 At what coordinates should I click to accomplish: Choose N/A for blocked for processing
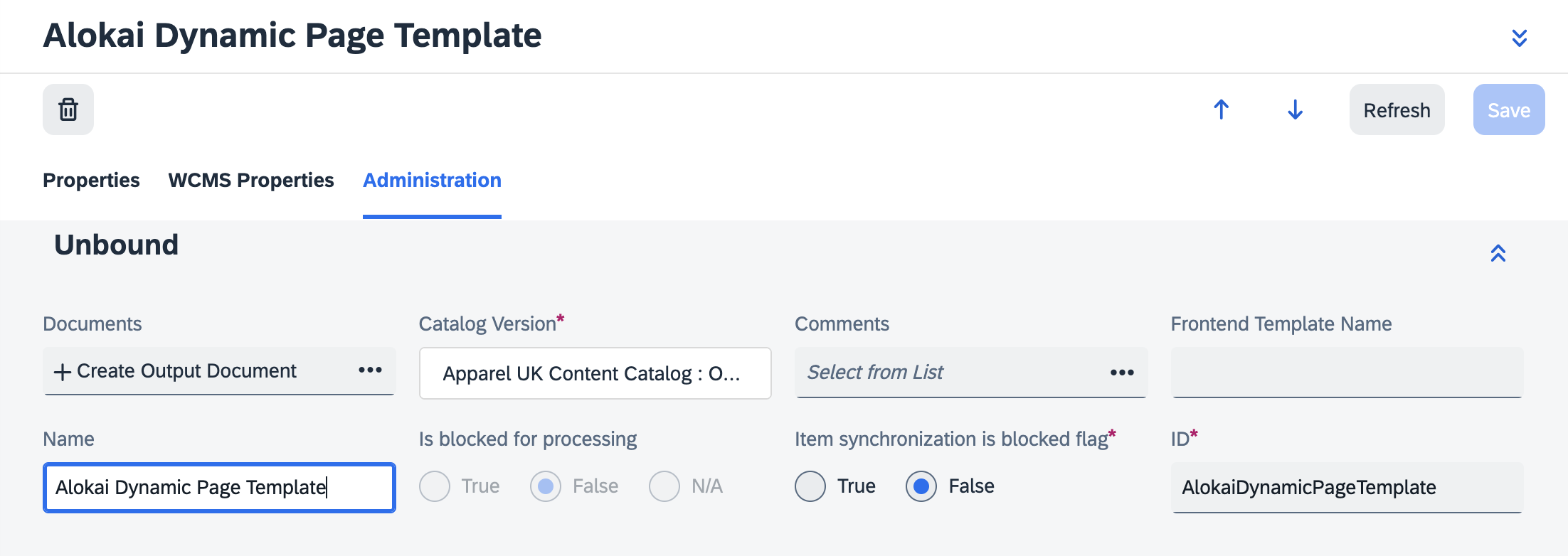click(664, 487)
